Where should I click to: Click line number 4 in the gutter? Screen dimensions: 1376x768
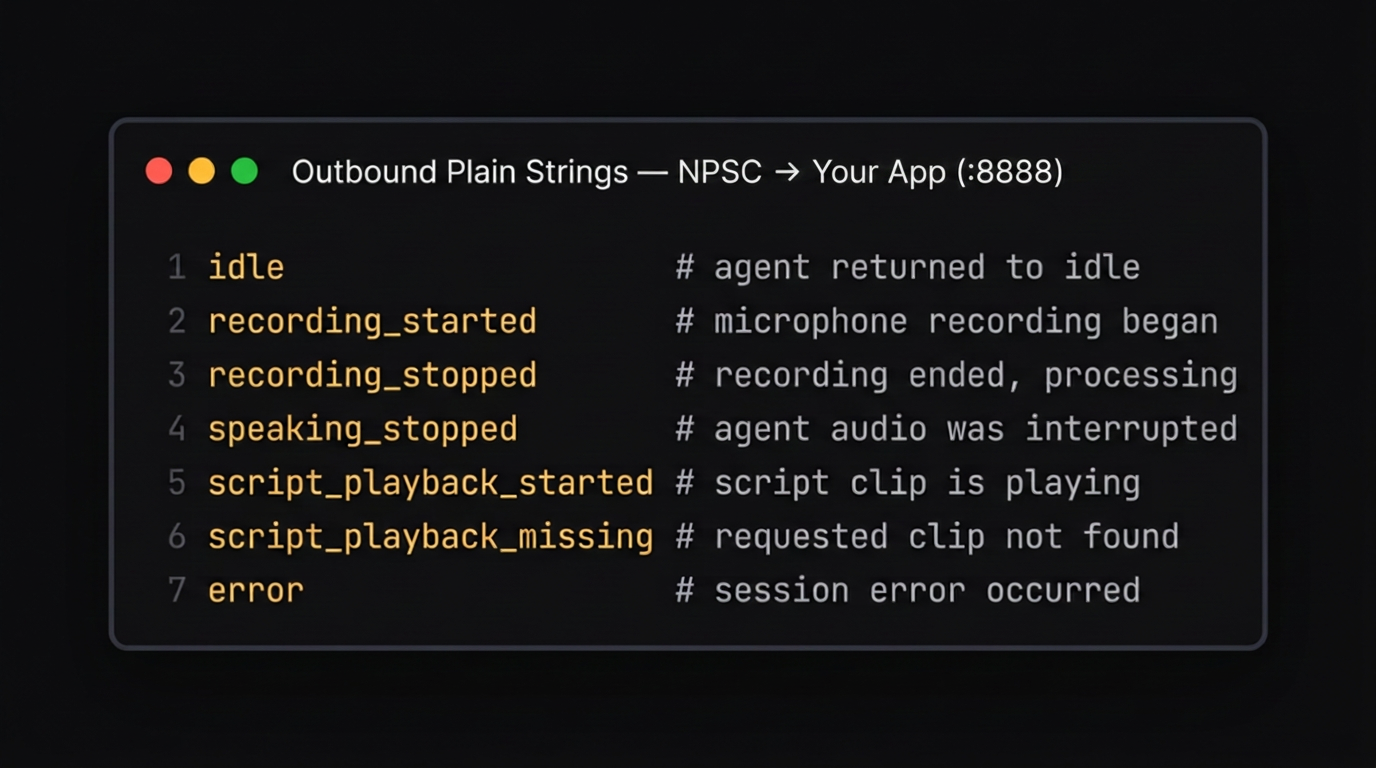pyautogui.click(x=177, y=429)
